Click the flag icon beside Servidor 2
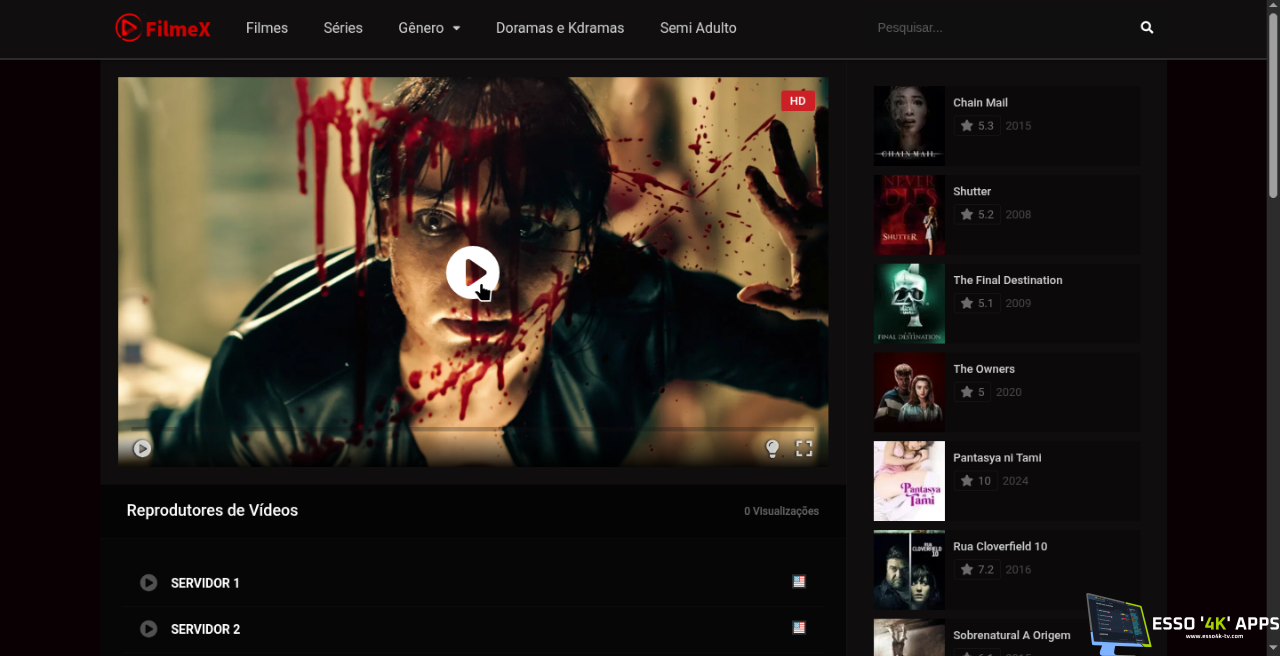The image size is (1280, 656). pos(799,628)
